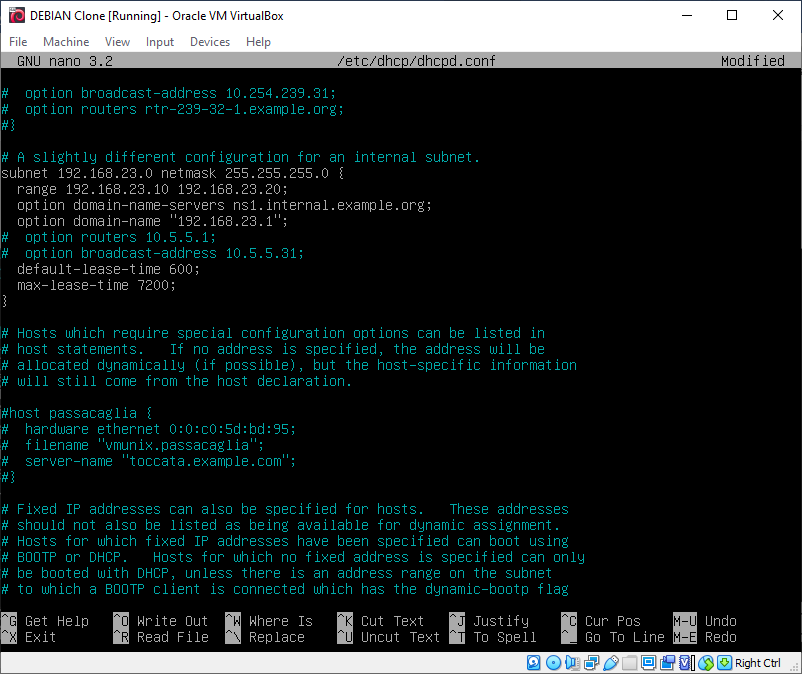
Task: Open the File menu
Action: point(18,41)
